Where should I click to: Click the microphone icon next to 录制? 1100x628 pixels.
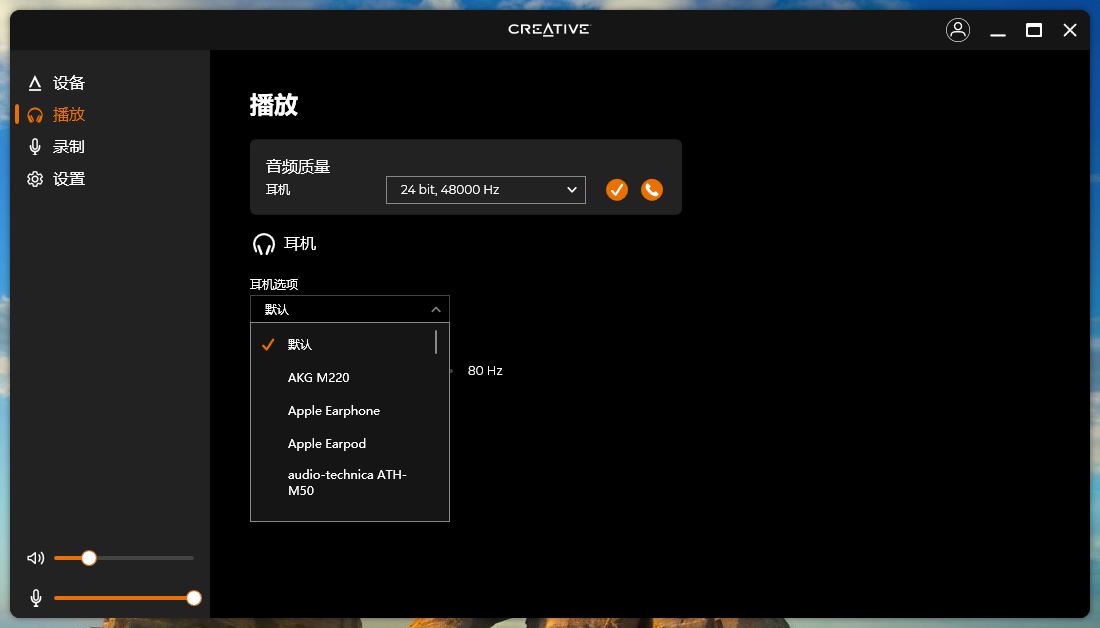coord(34,147)
